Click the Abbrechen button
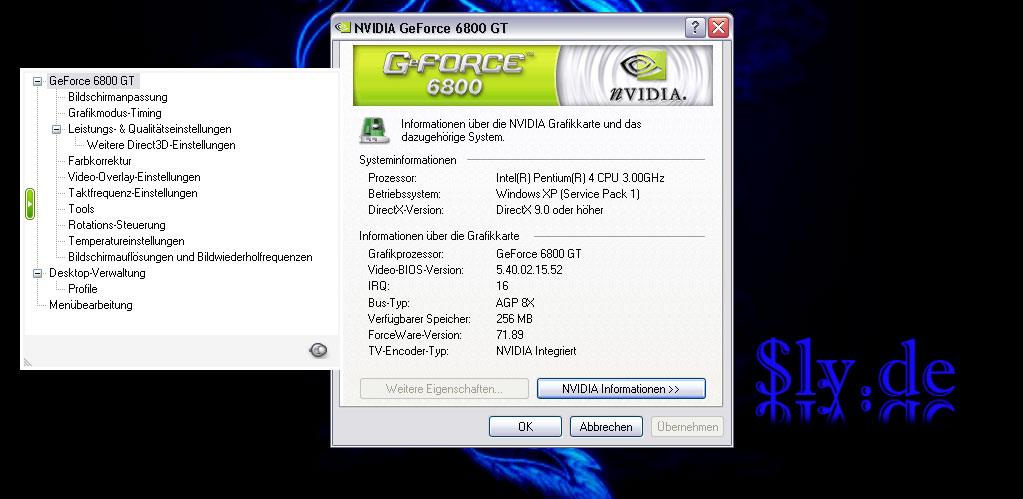Image resolution: width=1023 pixels, height=499 pixels. (x=606, y=427)
